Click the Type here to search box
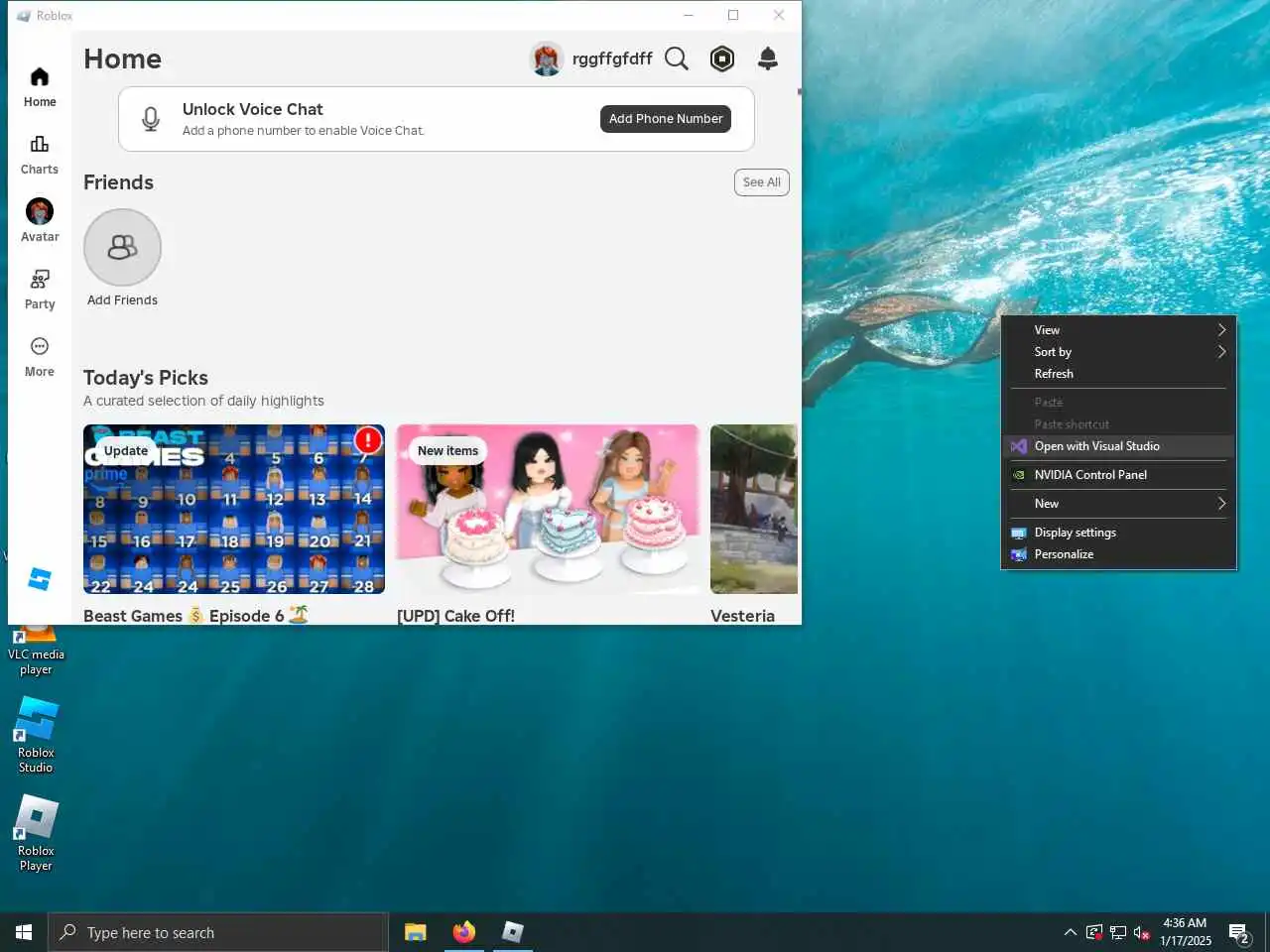The width and height of the screenshot is (1270, 952). (218, 932)
